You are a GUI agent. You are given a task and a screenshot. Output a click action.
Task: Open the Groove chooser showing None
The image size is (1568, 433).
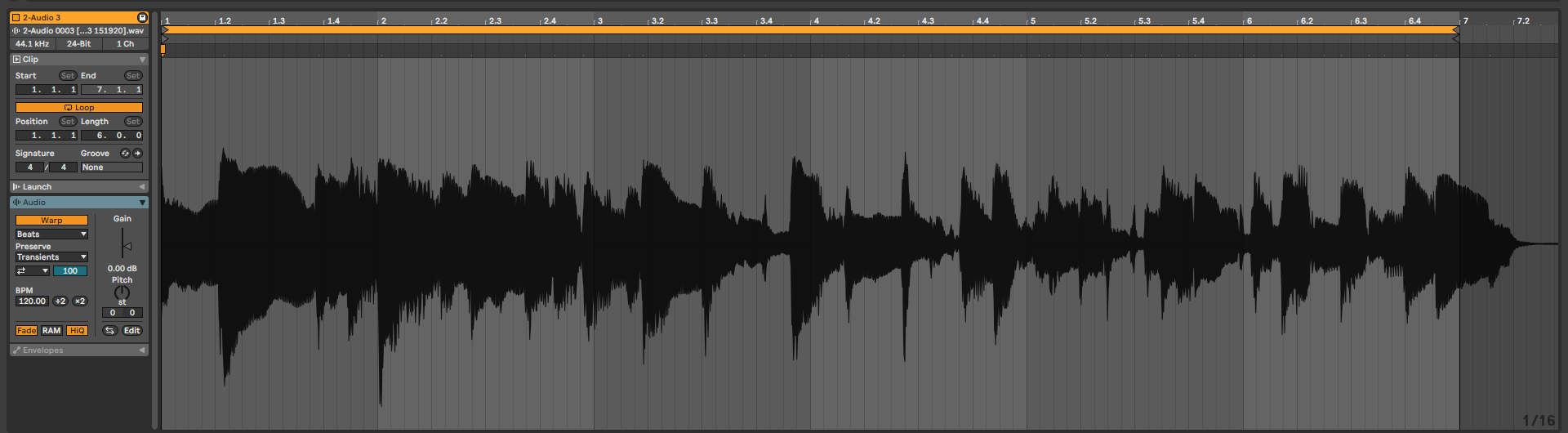111,167
